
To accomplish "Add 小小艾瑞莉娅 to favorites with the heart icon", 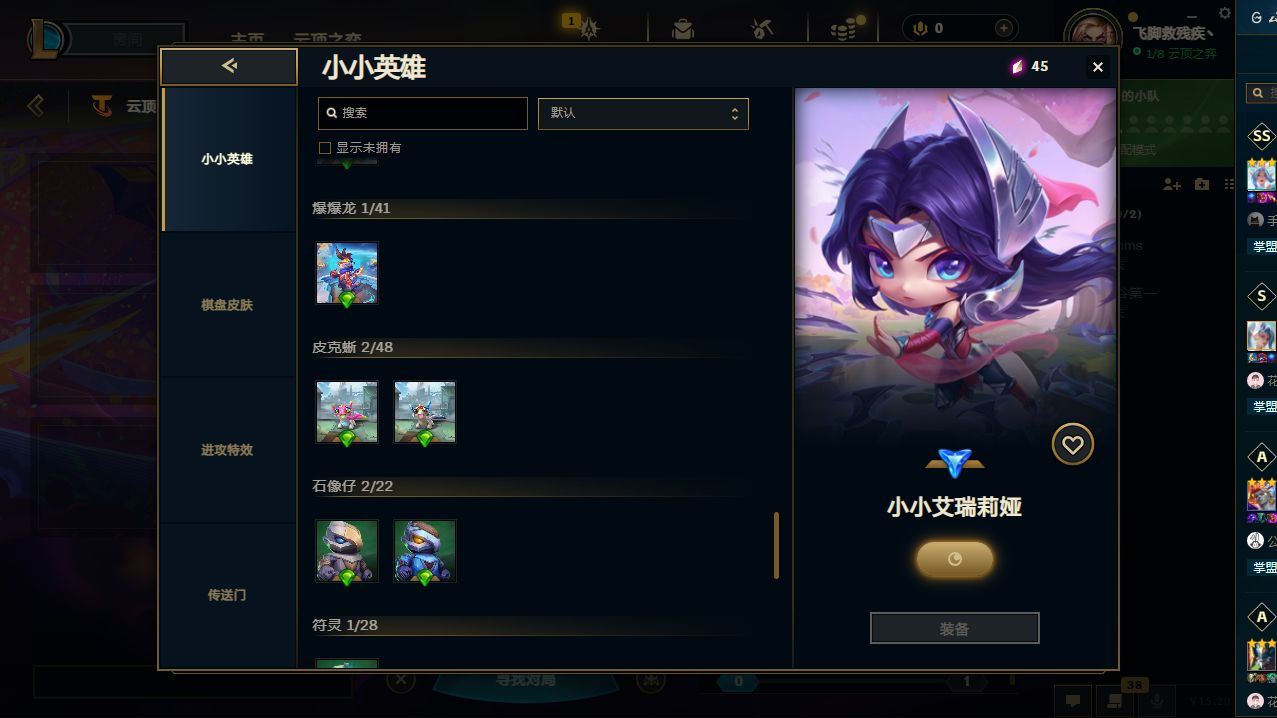I will click(x=1072, y=445).
